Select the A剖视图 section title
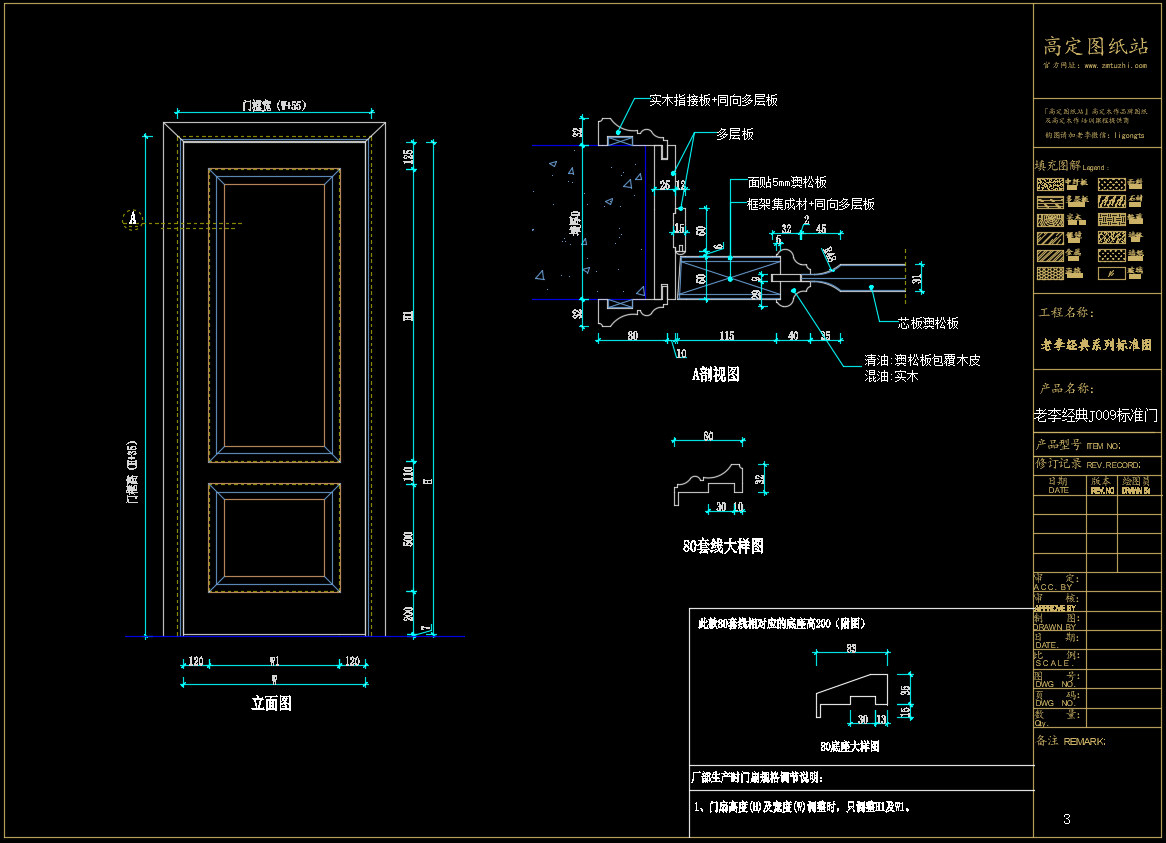Screen dimensions: 1166x843 pyautogui.click(x=716, y=375)
